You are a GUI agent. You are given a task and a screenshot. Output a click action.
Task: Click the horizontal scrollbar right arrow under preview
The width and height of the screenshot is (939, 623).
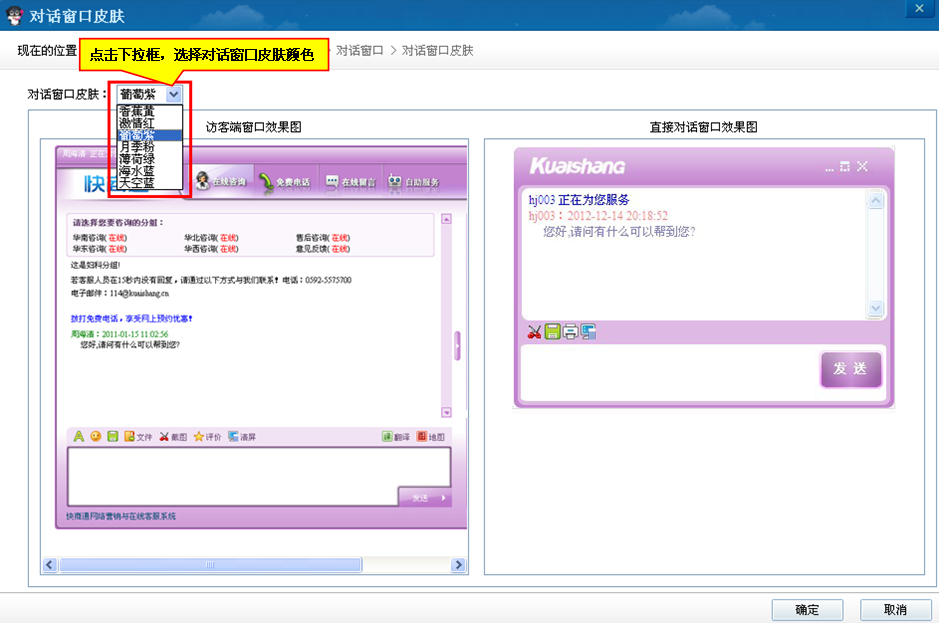coord(459,565)
